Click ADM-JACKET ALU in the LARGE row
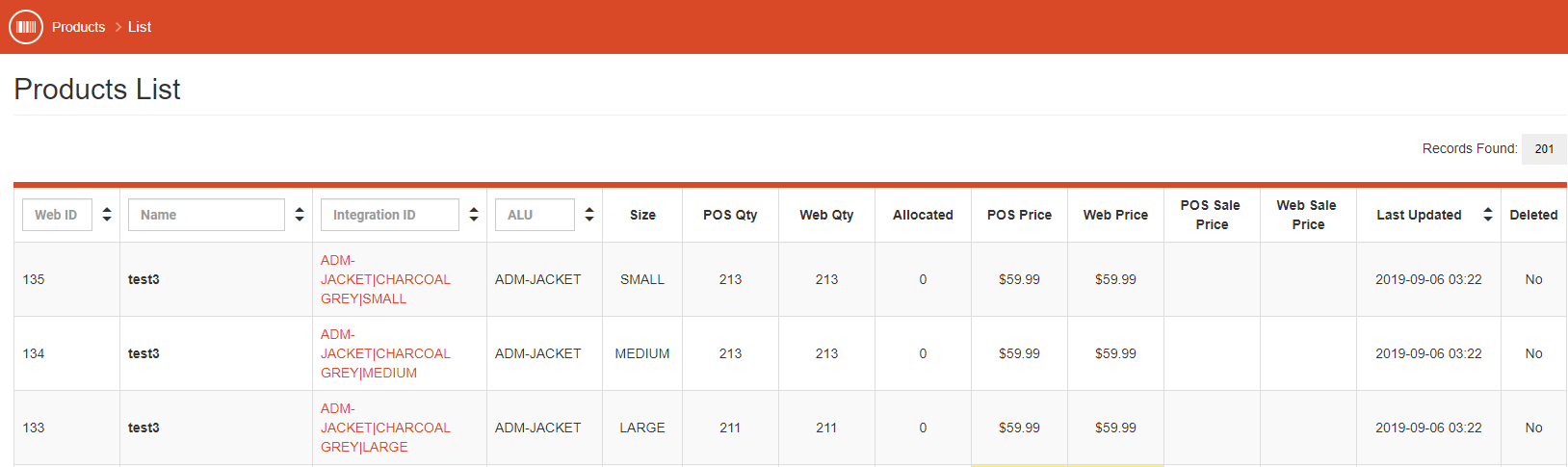This screenshot has height=467, width=1568. 537,428
